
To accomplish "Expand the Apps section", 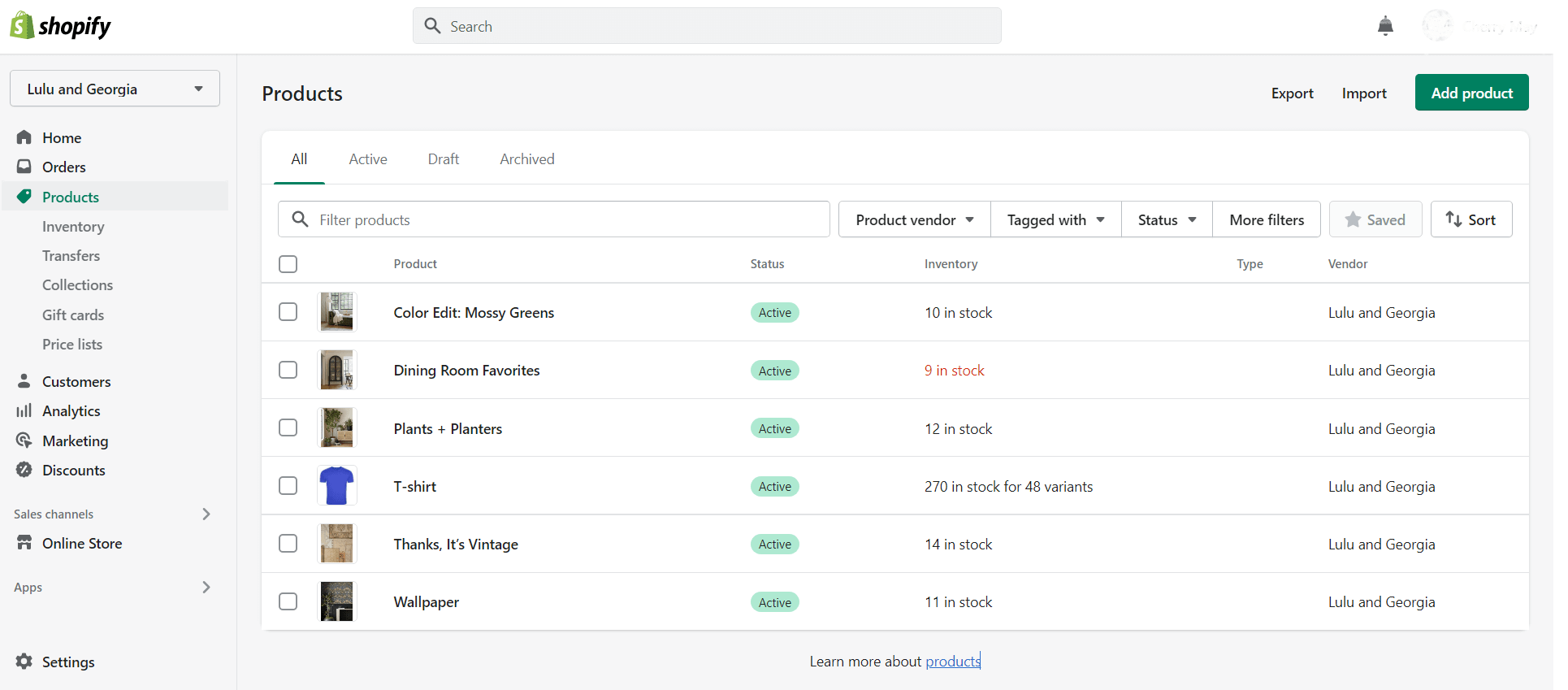I will [x=206, y=587].
